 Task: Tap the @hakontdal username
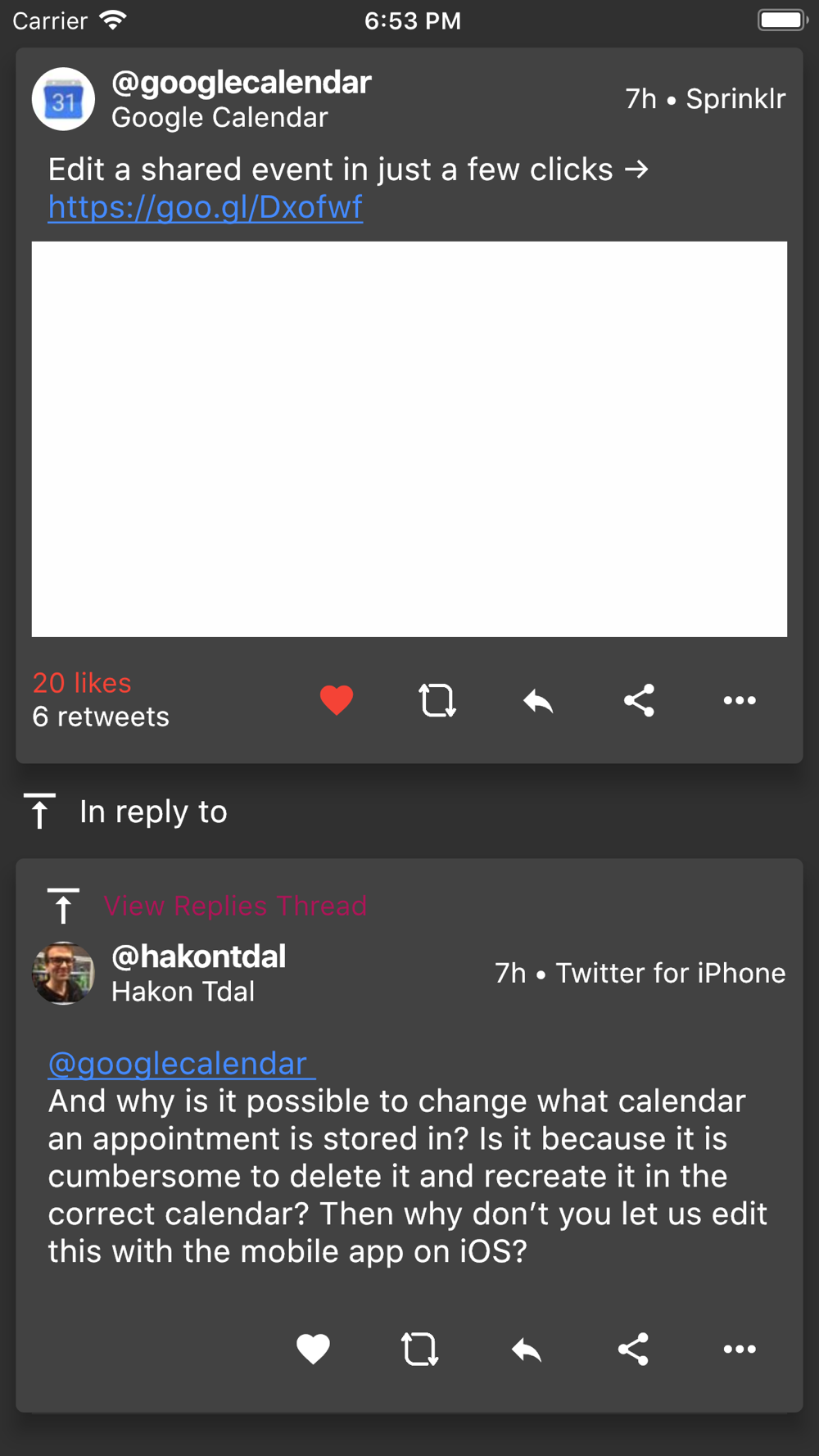coord(199,956)
